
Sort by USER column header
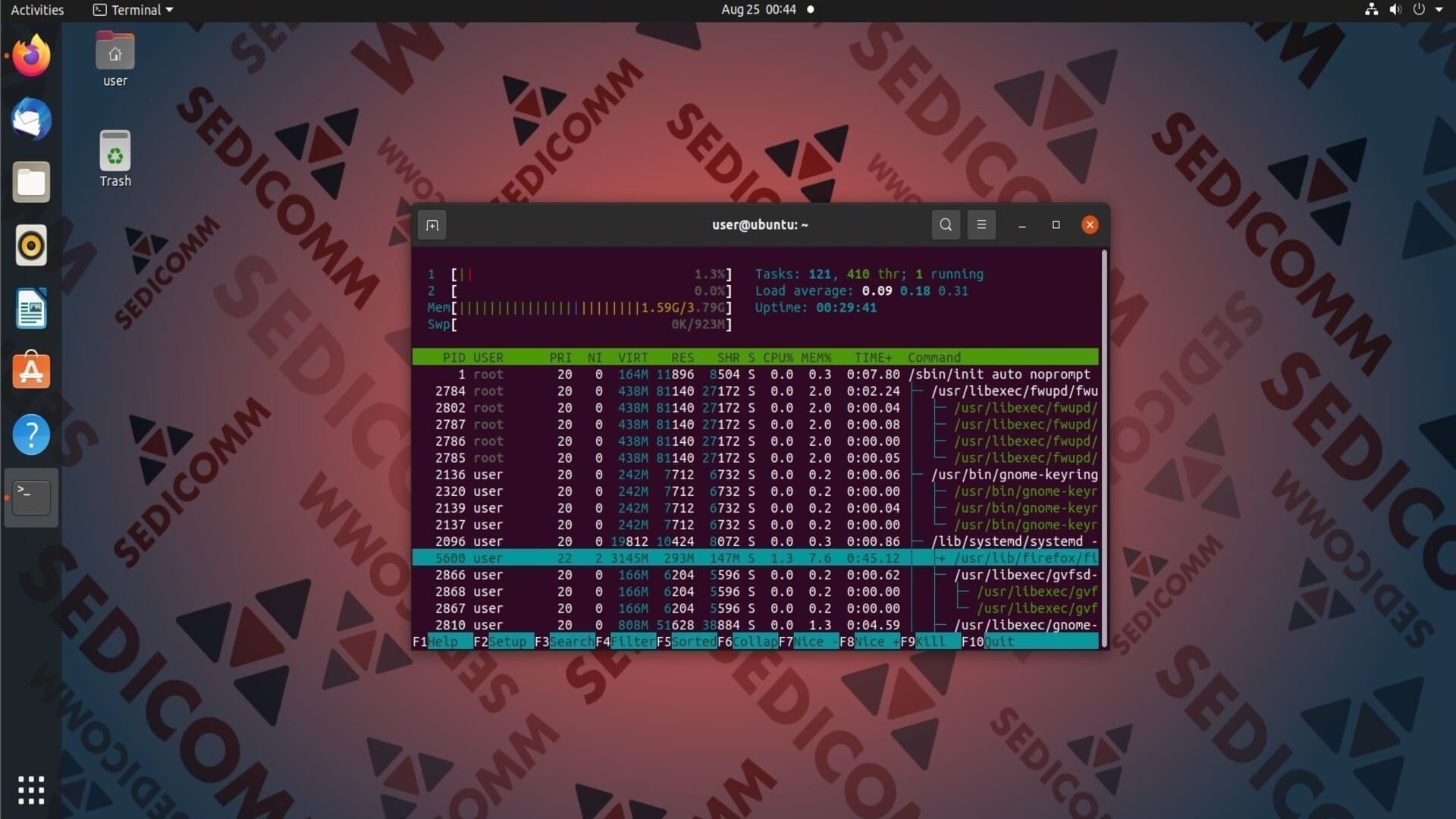[x=488, y=357]
